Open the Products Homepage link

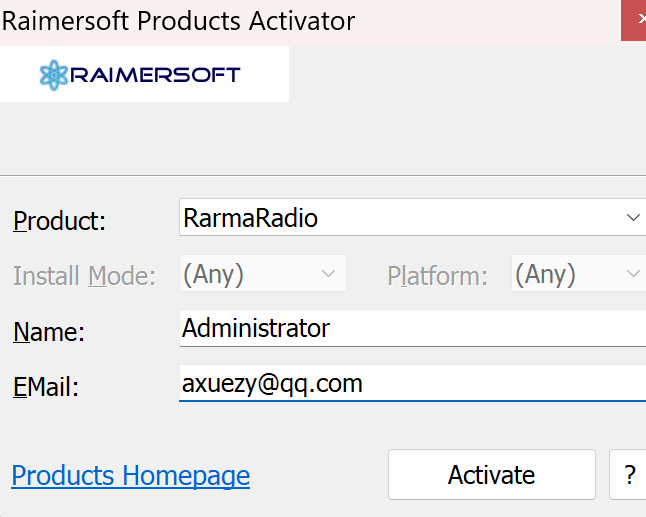[x=130, y=475]
